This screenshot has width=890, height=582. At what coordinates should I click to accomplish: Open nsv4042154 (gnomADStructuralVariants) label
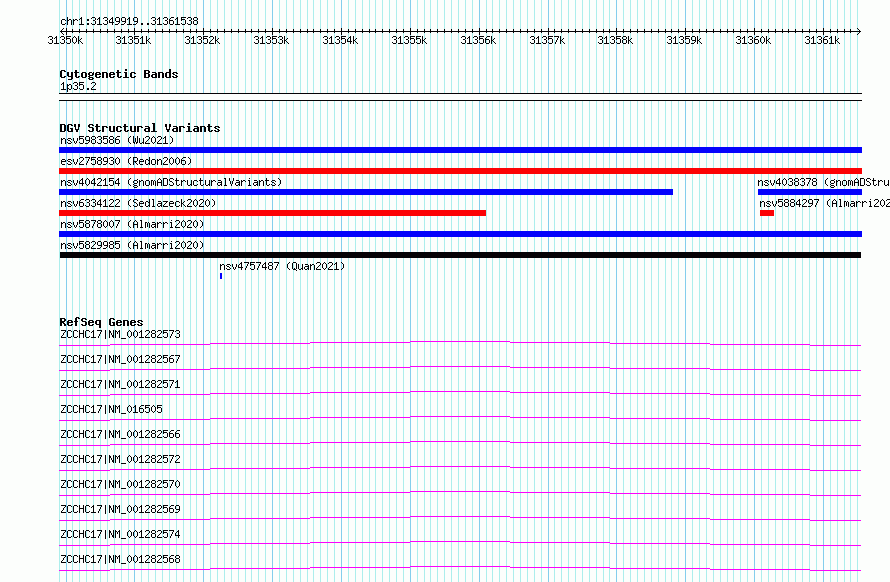coord(171,182)
